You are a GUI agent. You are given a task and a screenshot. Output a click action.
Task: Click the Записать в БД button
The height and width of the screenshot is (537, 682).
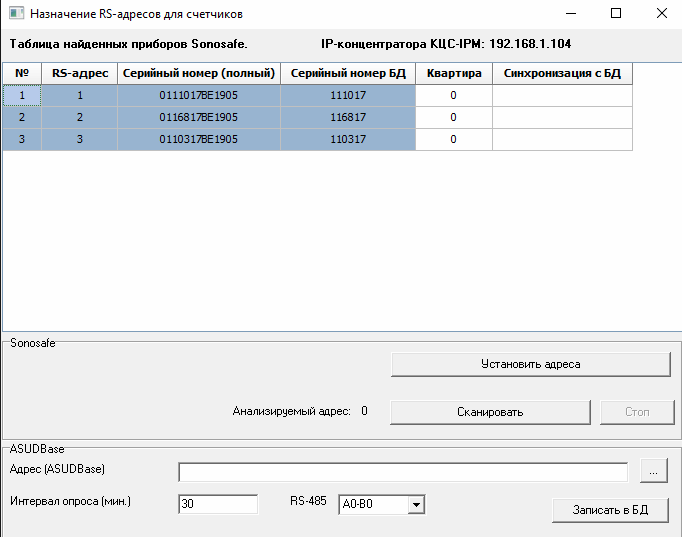(x=610, y=510)
